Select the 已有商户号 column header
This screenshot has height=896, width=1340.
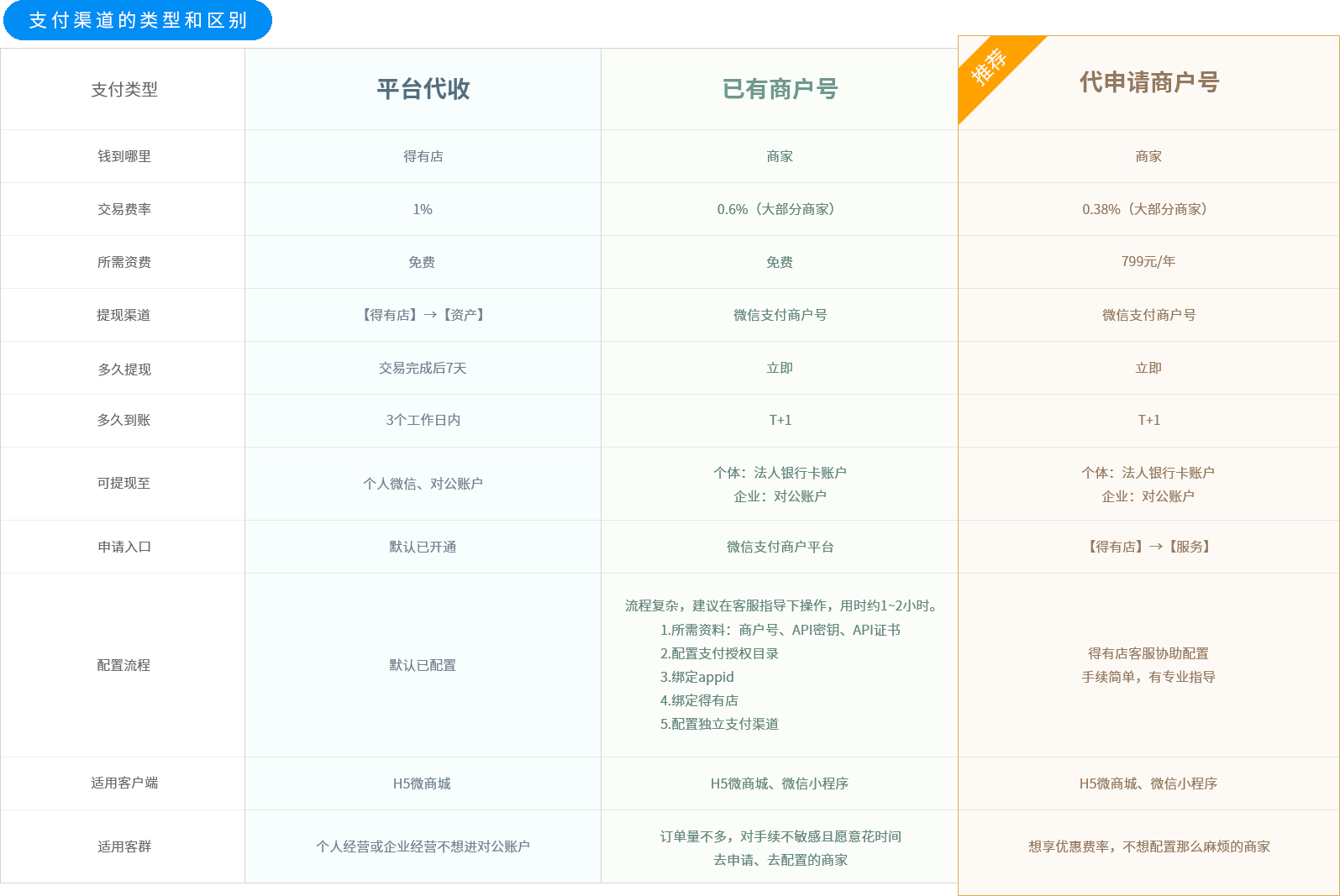point(780,89)
